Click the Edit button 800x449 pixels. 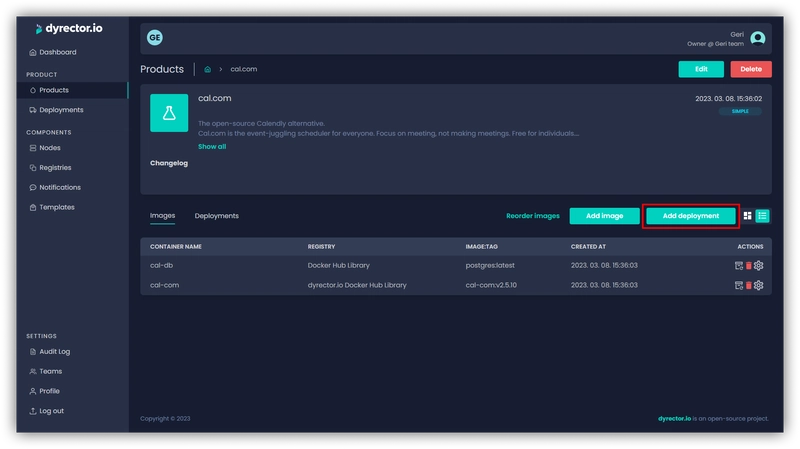(701, 69)
